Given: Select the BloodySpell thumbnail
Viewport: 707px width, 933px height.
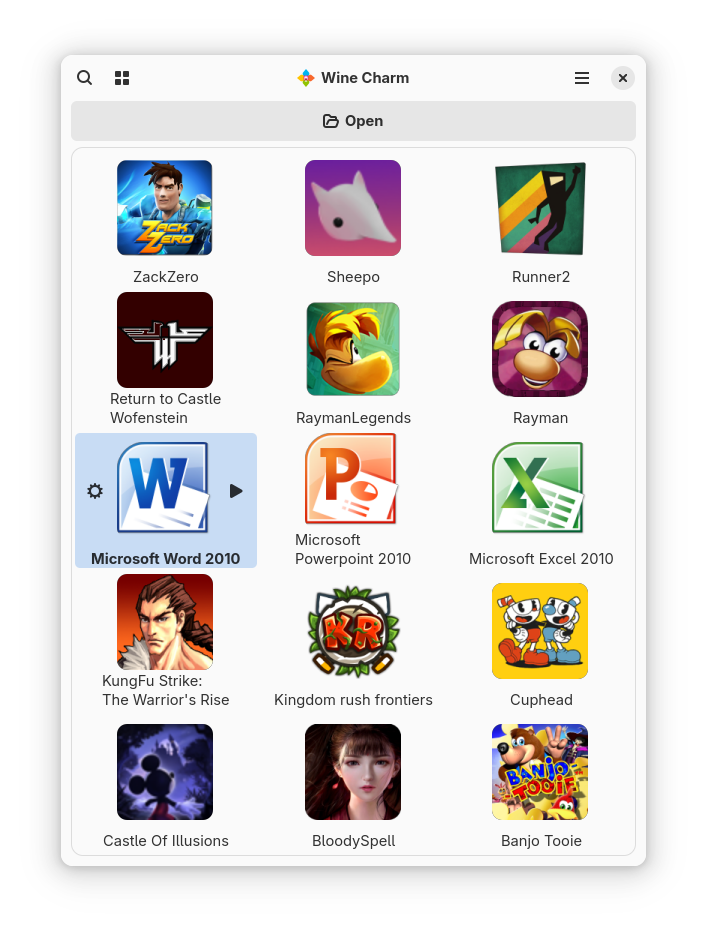Looking at the screenshot, I should [x=353, y=772].
